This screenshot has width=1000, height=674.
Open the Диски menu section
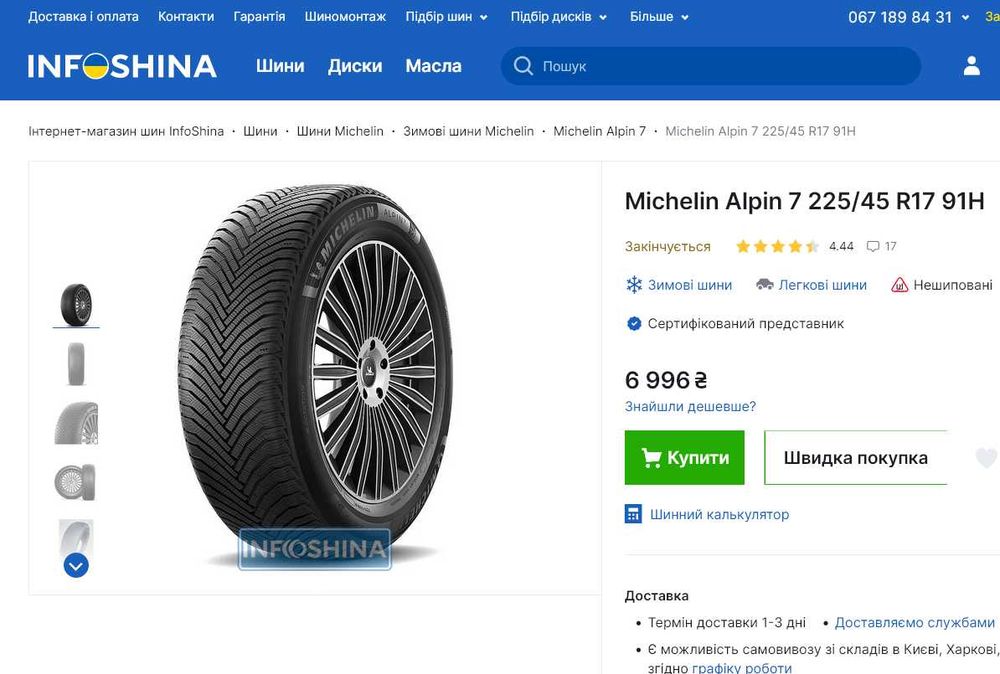(355, 66)
